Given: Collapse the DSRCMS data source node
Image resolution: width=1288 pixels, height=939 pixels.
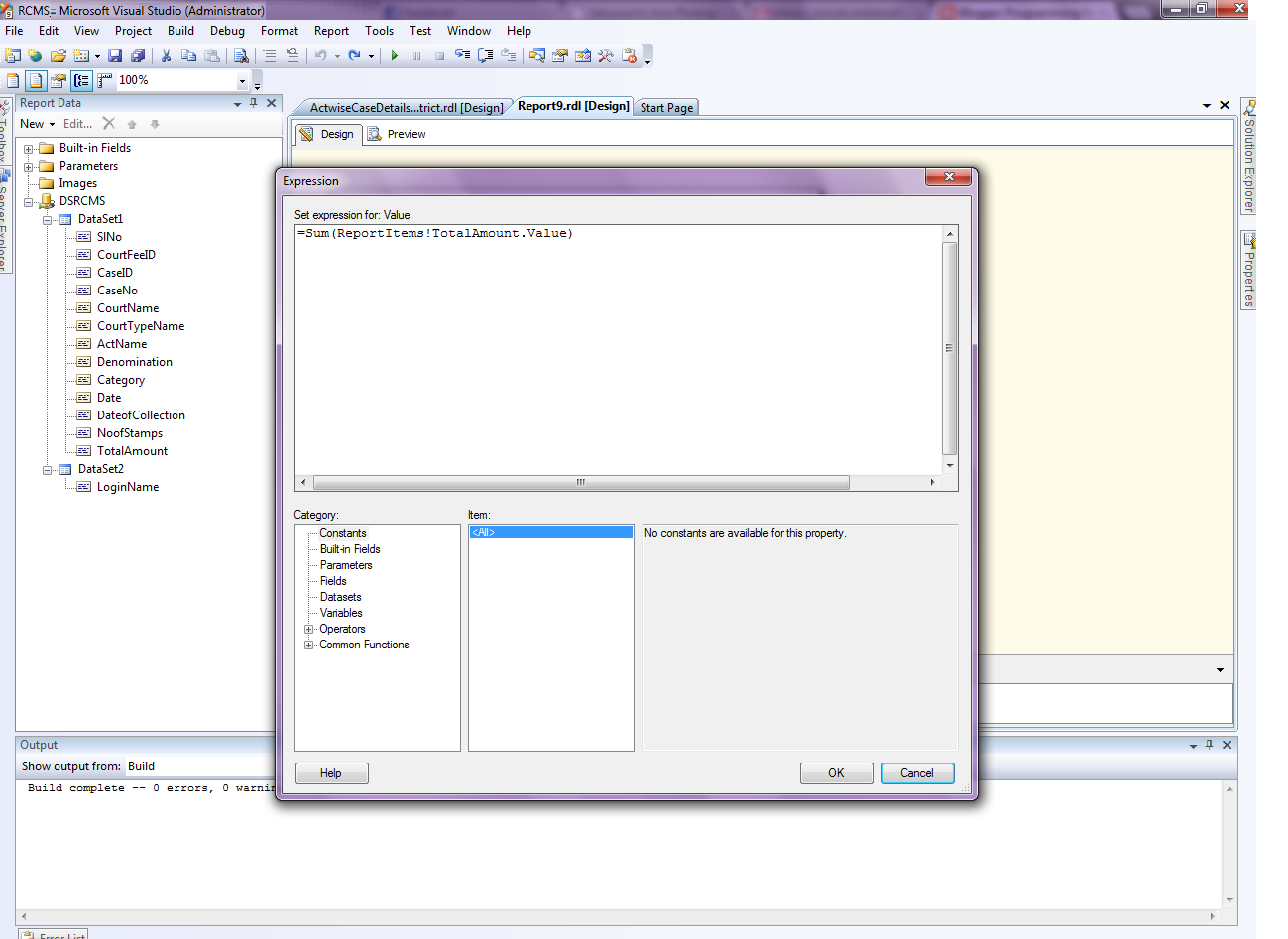Looking at the screenshot, I should click(29, 202).
